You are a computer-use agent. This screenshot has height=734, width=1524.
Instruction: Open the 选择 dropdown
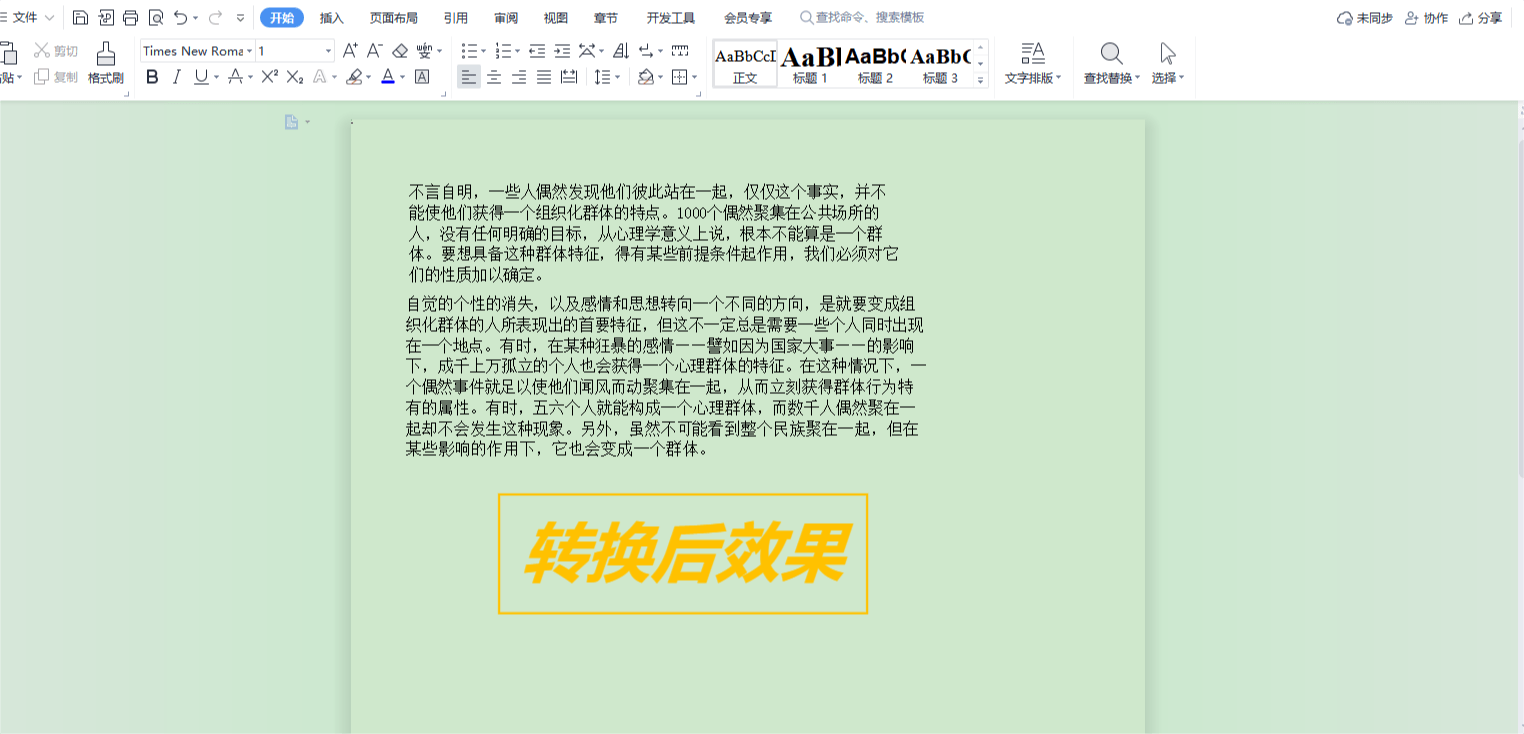1182,78
